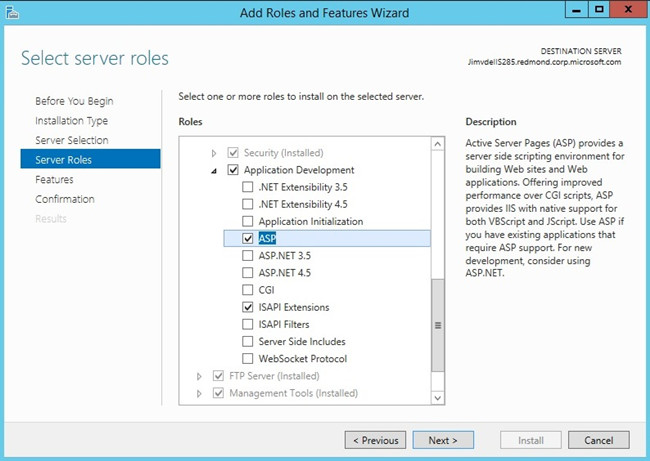
Task: Click the wizard icon in title bar
Action: (x=12, y=12)
